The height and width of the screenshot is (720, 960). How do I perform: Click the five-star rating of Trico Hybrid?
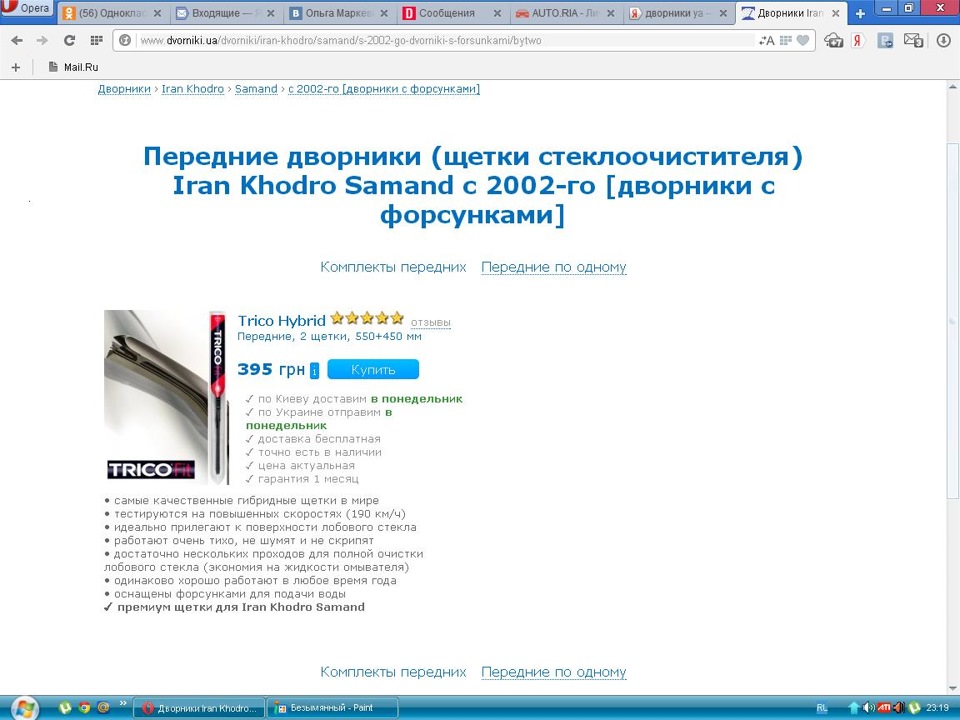367,318
